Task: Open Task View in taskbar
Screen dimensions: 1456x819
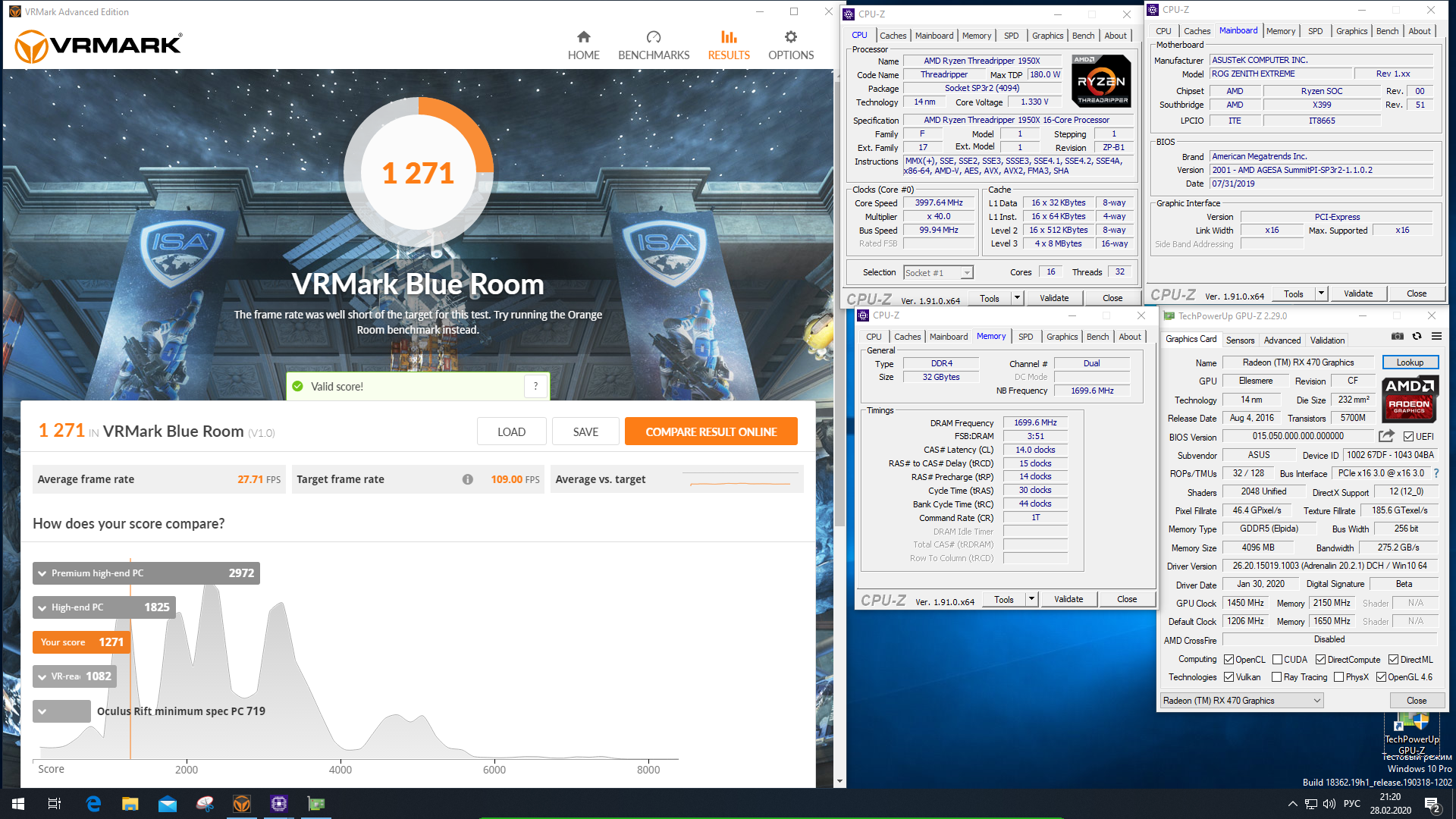Action: [x=55, y=804]
